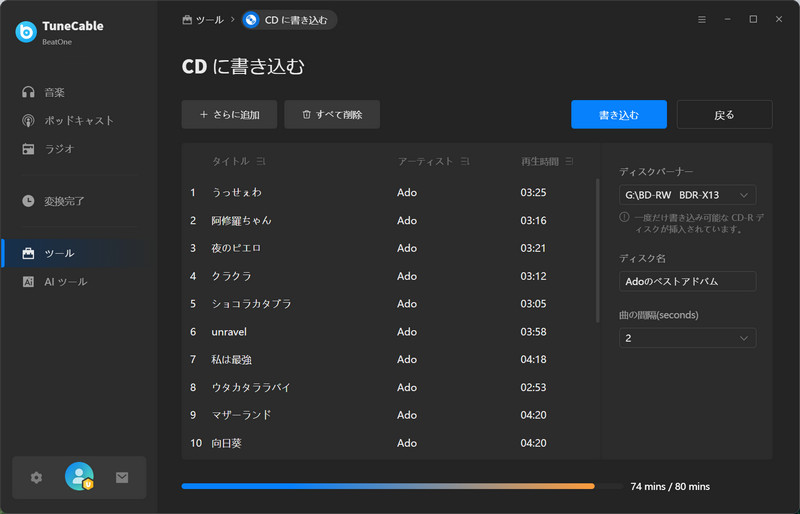Image resolution: width=800 pixels, height=514 pixels.
Task: Click Ado artist in 私は最強 row
Action: tap(407, 359)
